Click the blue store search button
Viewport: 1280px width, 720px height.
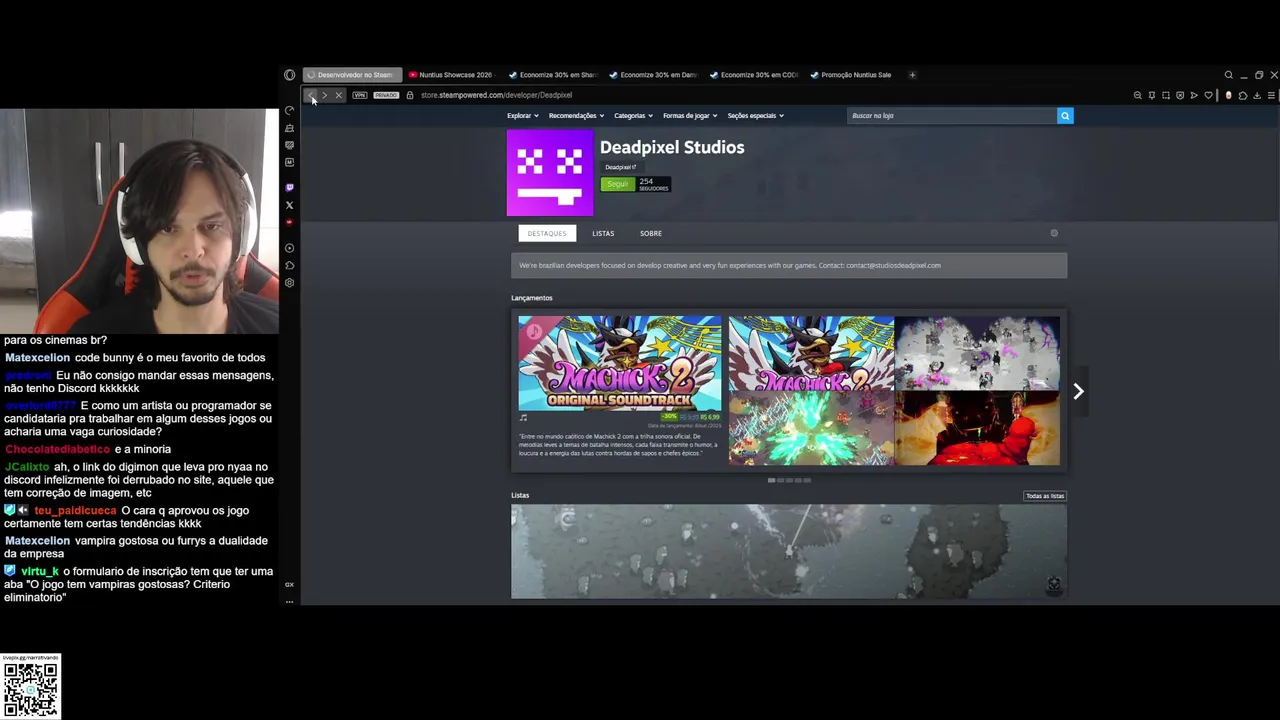[x=1065, y=116]
